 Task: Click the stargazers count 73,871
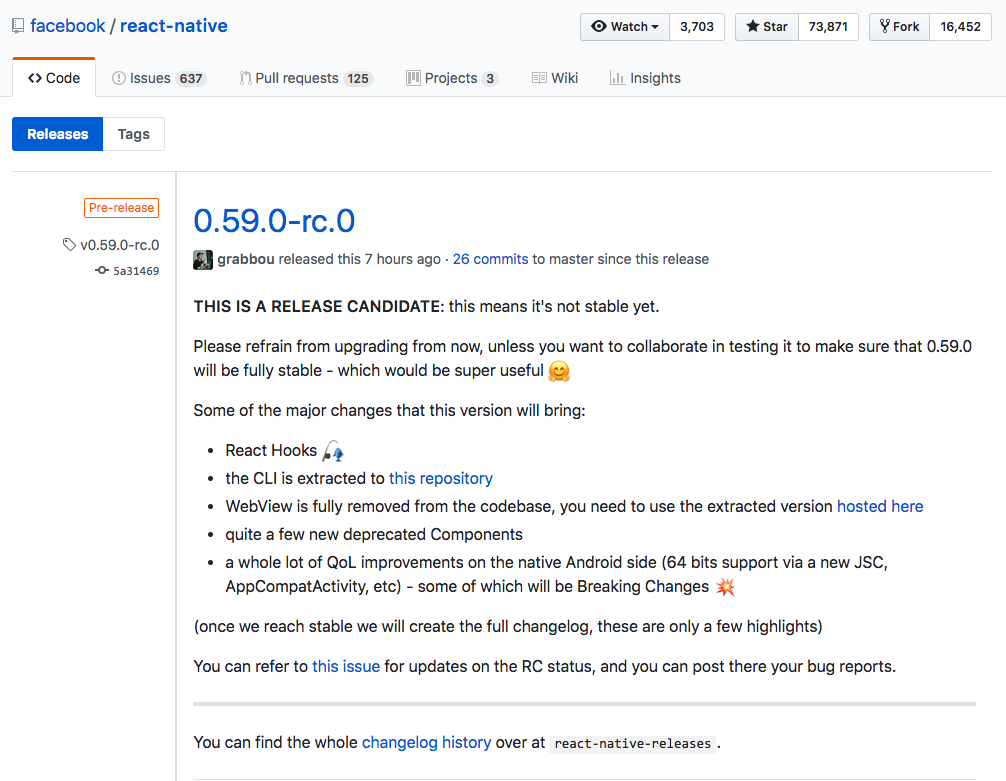828,27
